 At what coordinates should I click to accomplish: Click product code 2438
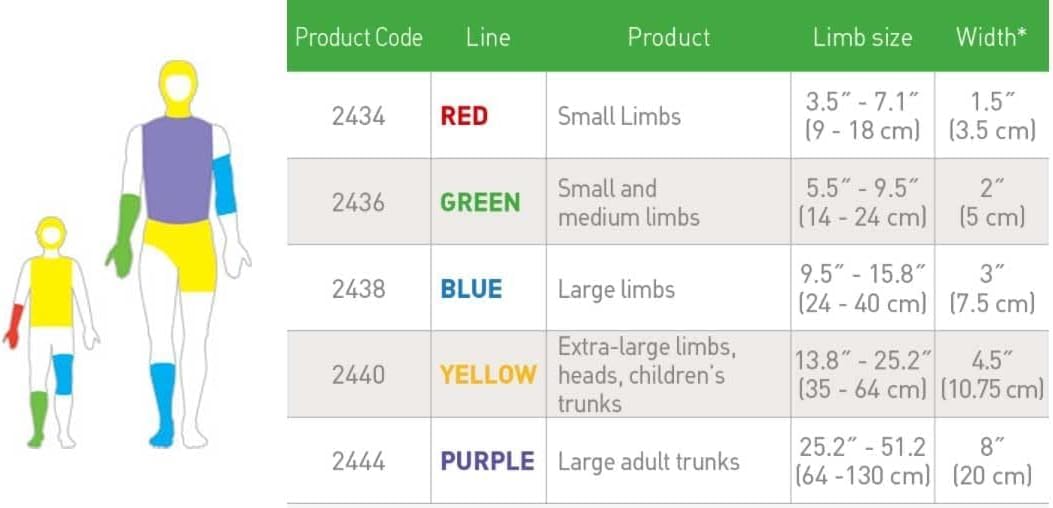pos(358,289)
